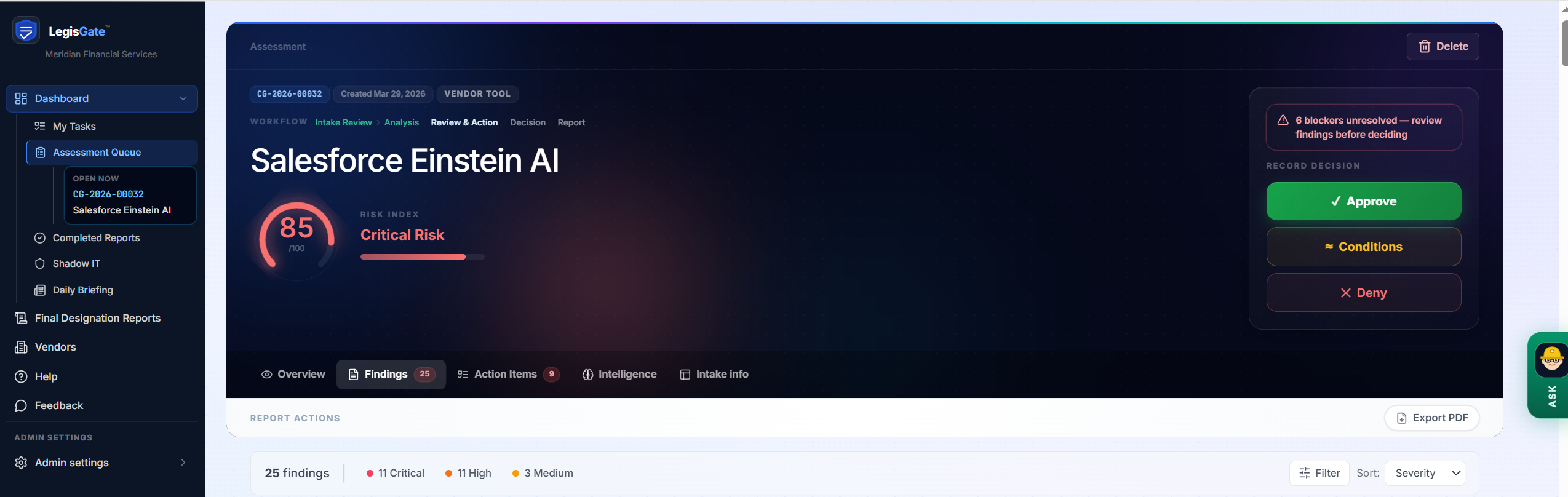Click the Overview eye icon
The image size is (1568, 497).
click(x=267, y=375)
